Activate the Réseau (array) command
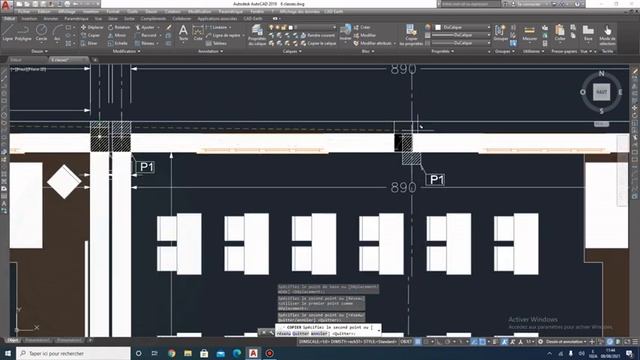Screen dimensions: 640x360 (x=145, y=43)
